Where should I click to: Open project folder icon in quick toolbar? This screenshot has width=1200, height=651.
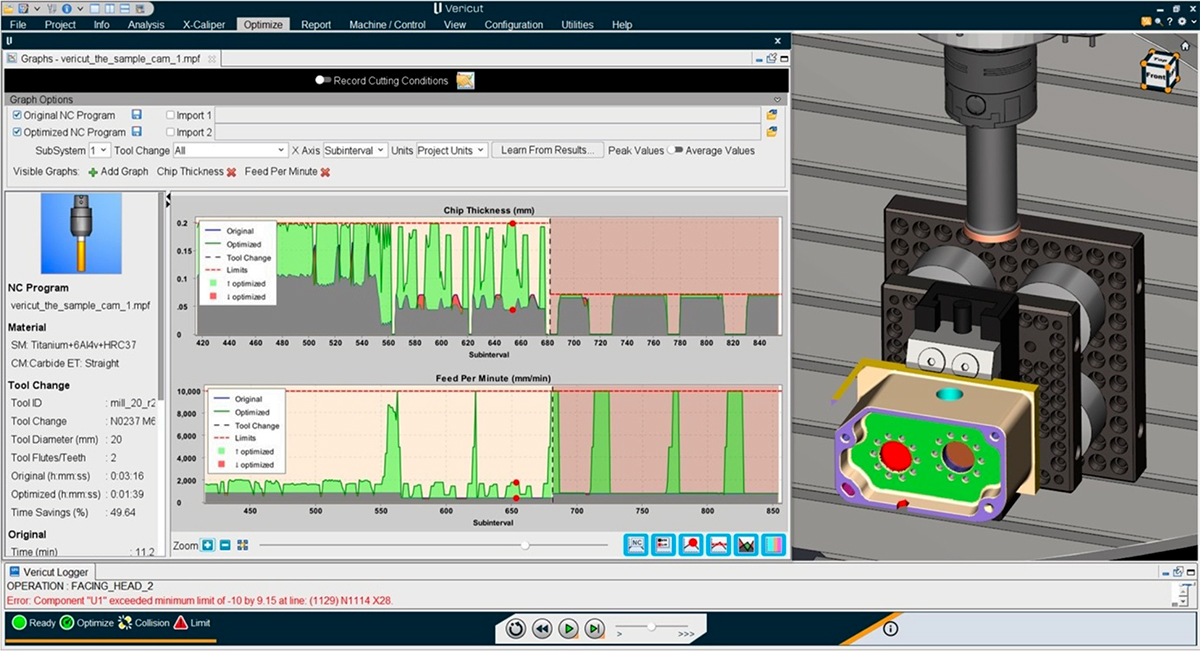9,8
